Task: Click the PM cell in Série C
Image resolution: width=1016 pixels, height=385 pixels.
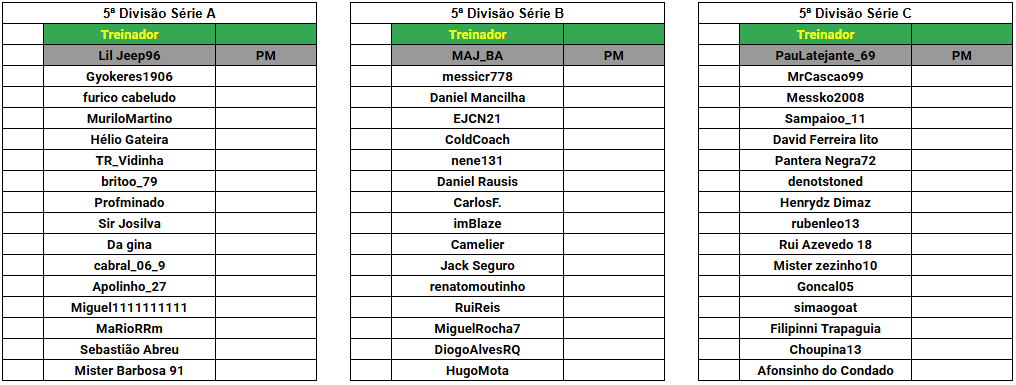Action: [x=962, y=56]
